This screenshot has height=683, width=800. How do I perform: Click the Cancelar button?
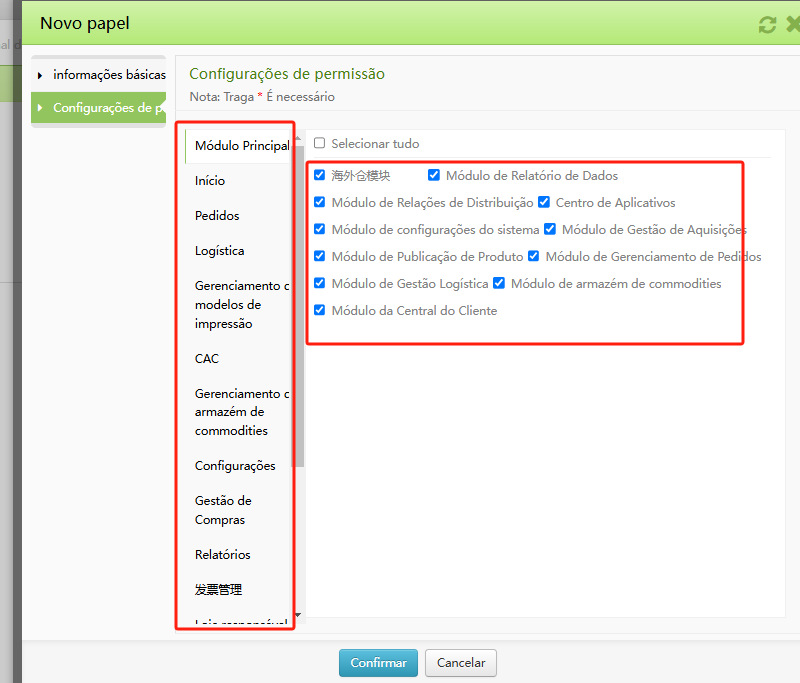click(x=460, y=662)
